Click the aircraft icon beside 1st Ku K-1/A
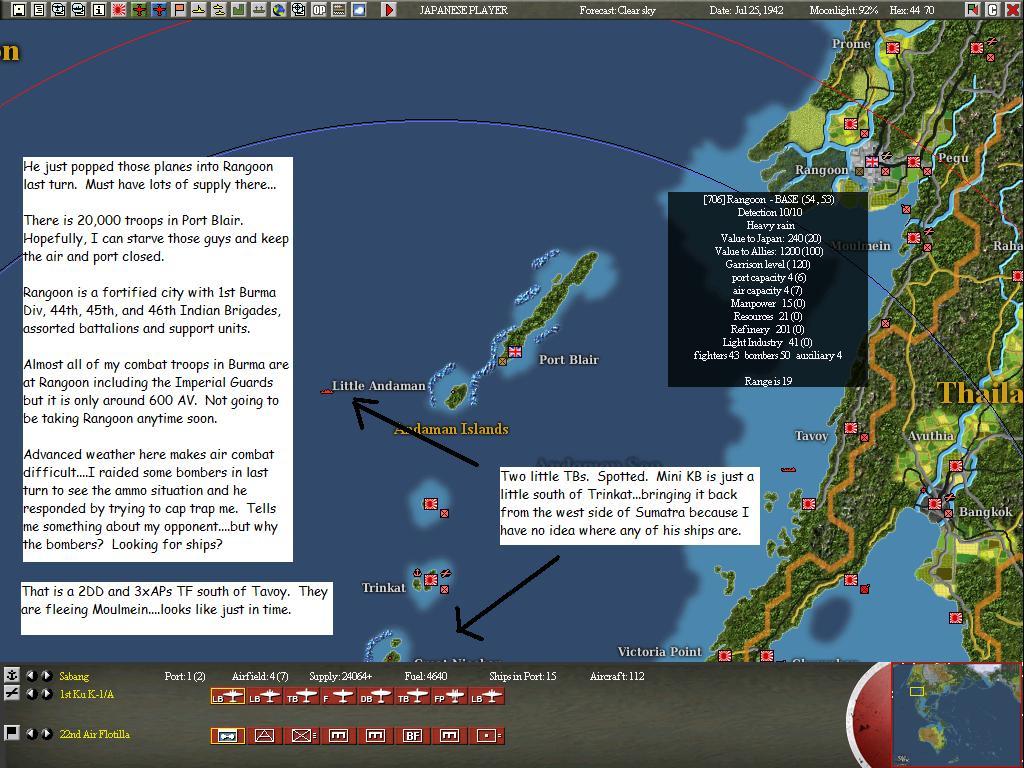1024x768 pixels. pos(11,694)
